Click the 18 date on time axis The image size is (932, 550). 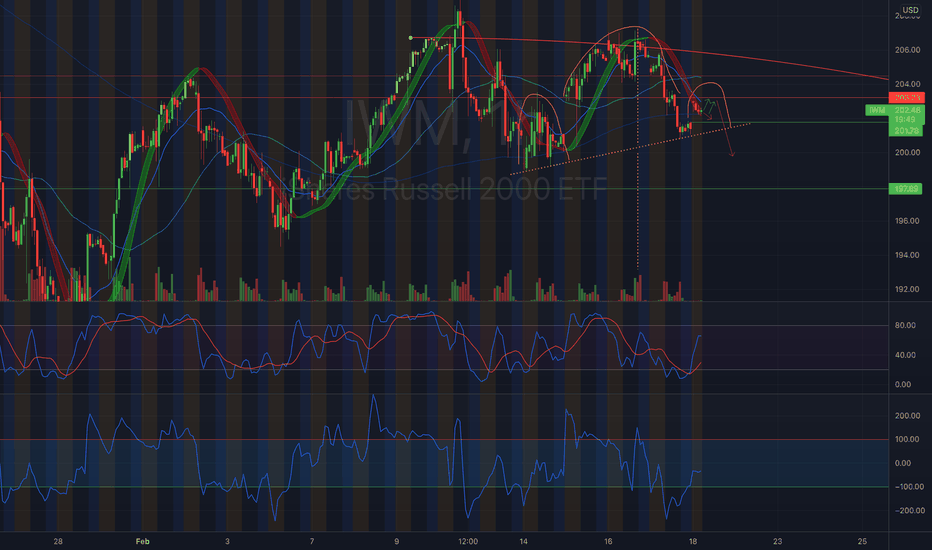click(692, 542)
